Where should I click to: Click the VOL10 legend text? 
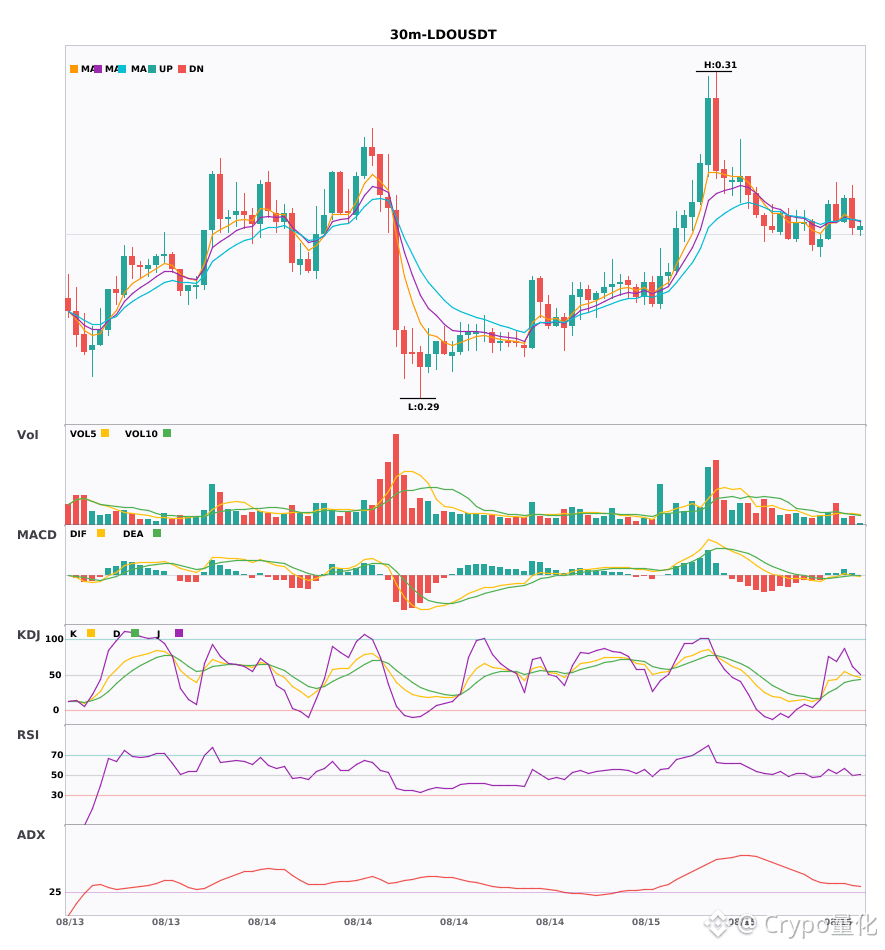pos(141,434)
